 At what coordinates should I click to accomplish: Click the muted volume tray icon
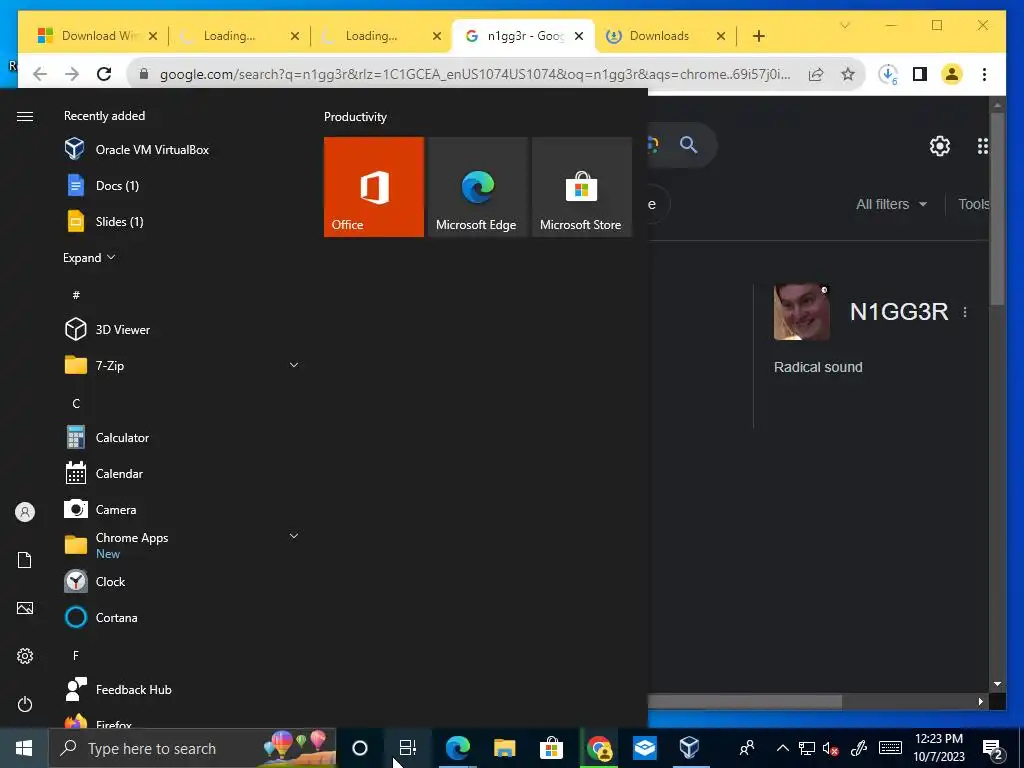pyautogui.click(x=830, y=748)
